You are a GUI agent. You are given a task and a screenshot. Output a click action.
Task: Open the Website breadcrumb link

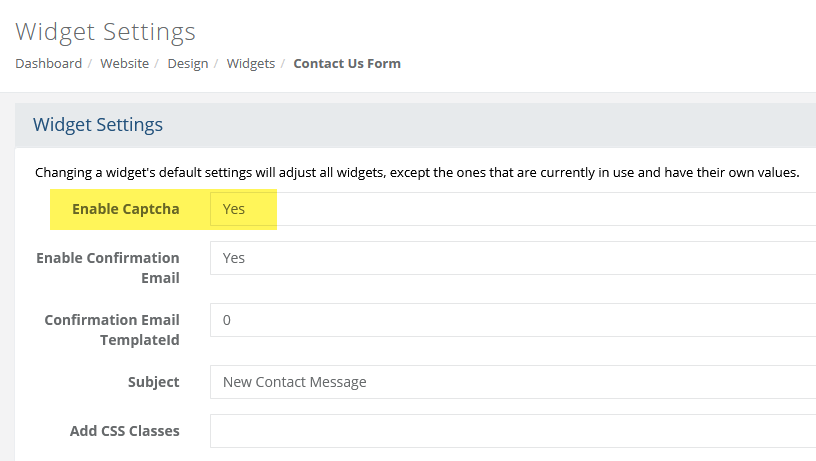pyautogui.click(x=124, y=63)
